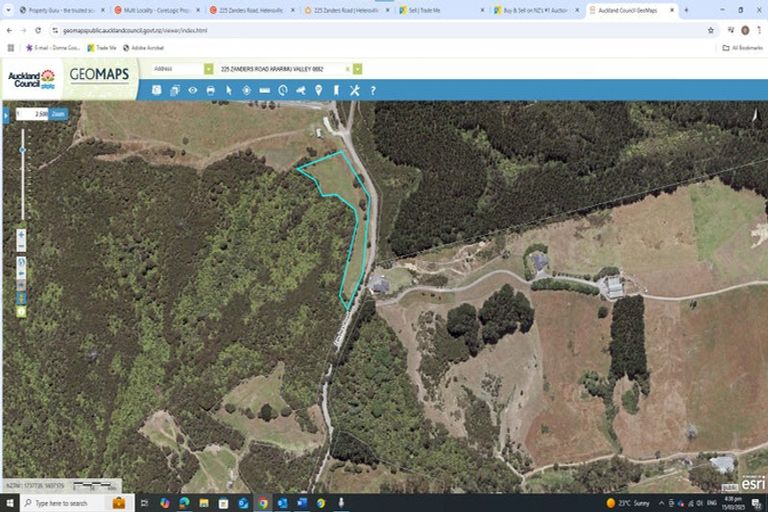768x512 pixels.
Task: Open the layers stack toolbar icon
Action: pos(175,90)
